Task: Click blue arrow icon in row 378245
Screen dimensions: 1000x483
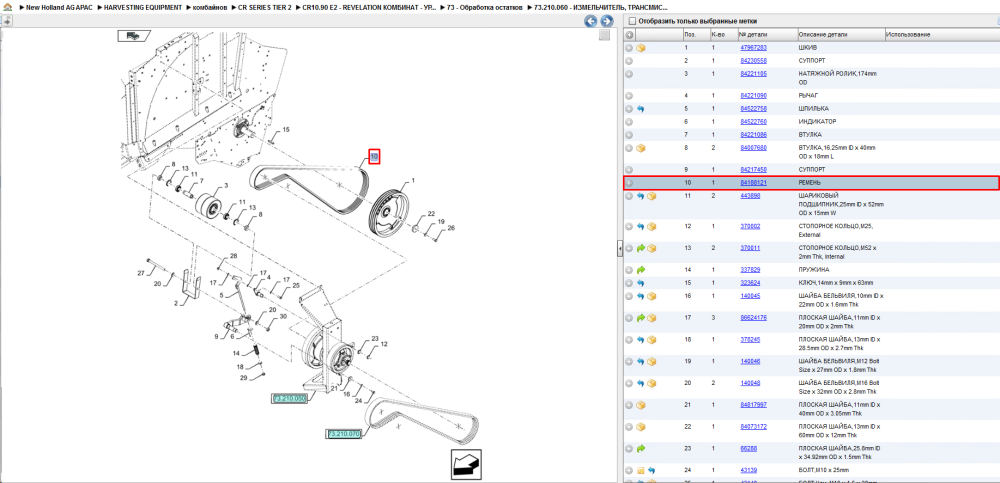Action: (641, 339)
